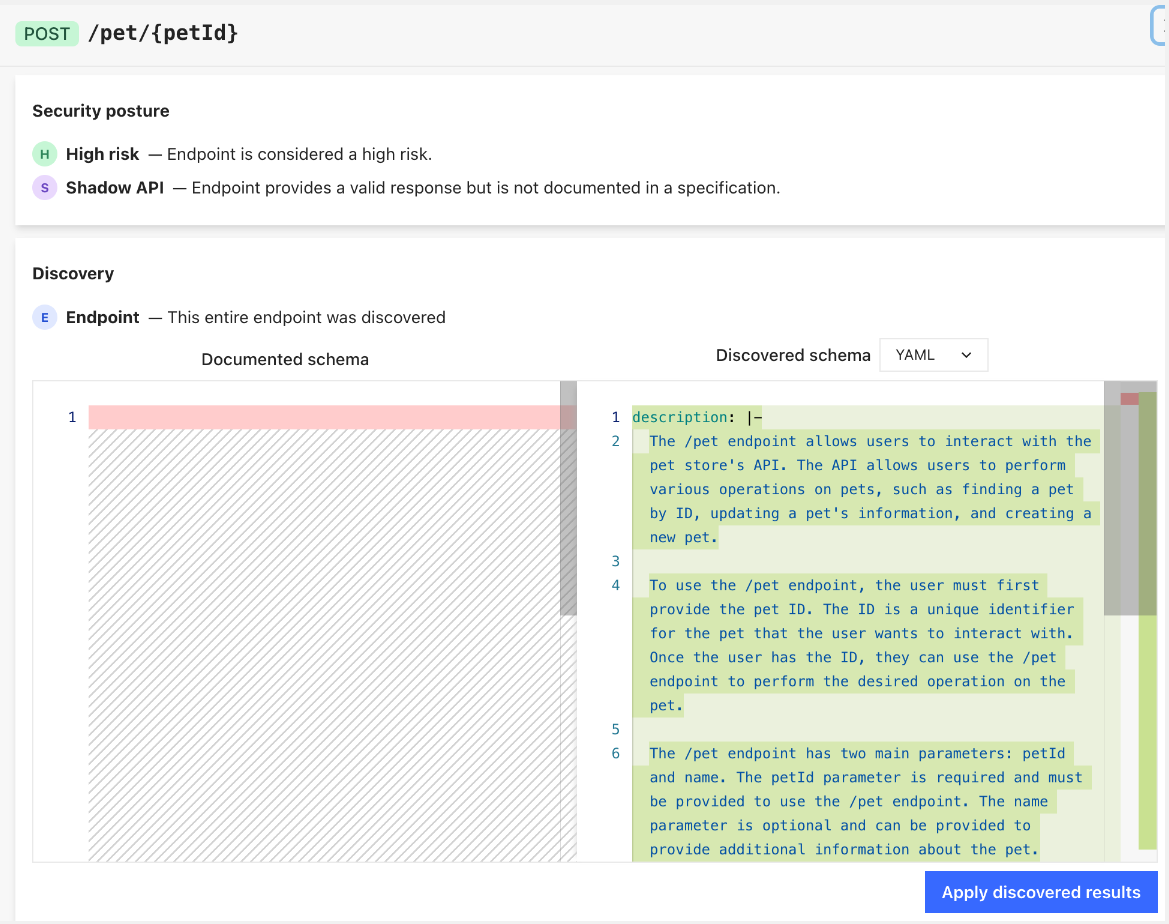Click the Discovered schema column header
The height and width of the screenshot is (924, 1169).
tap(793, 355)
